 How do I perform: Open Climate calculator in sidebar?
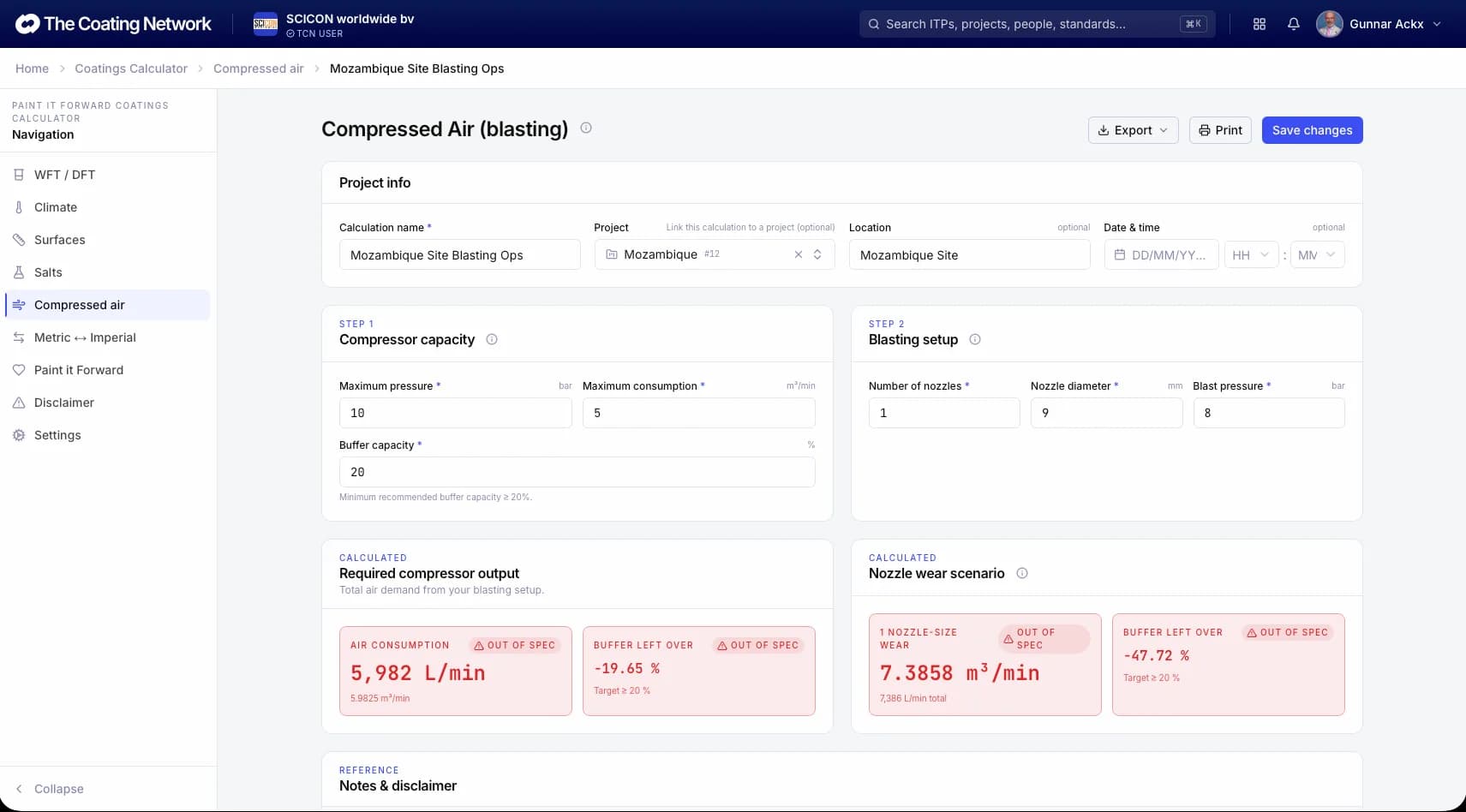[108, 207]
